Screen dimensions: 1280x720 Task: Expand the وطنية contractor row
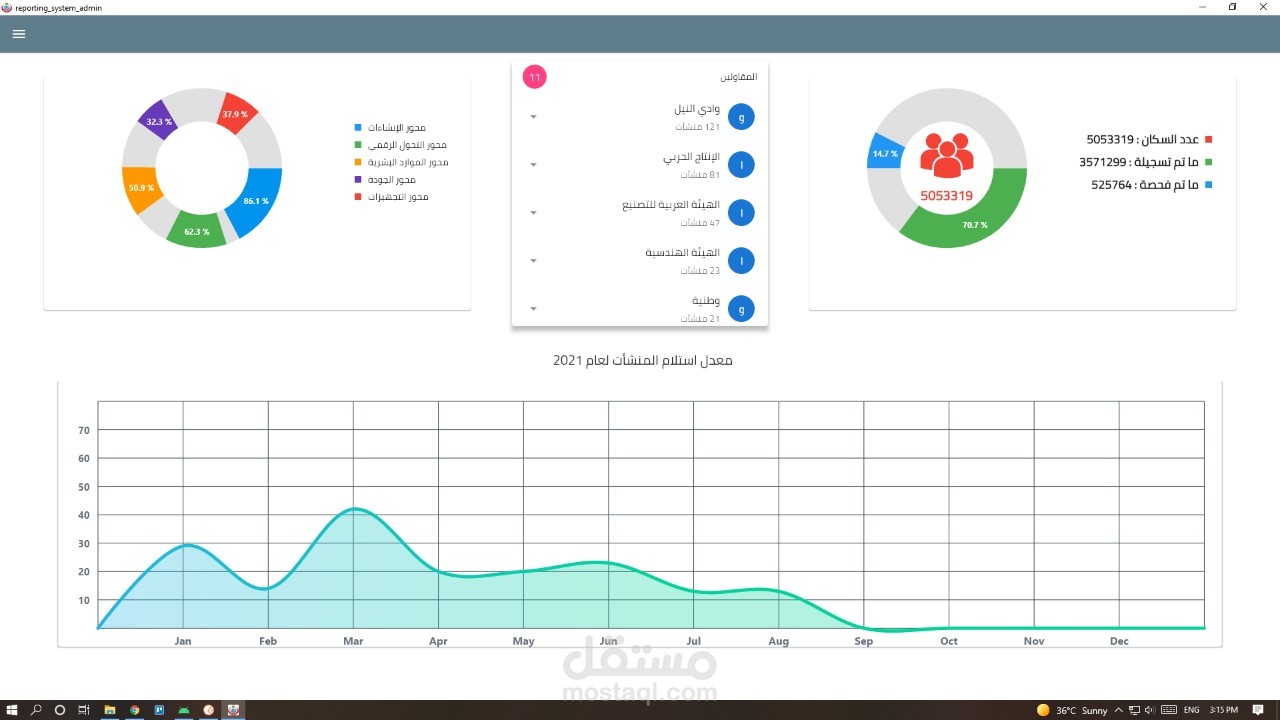(533, 309)
